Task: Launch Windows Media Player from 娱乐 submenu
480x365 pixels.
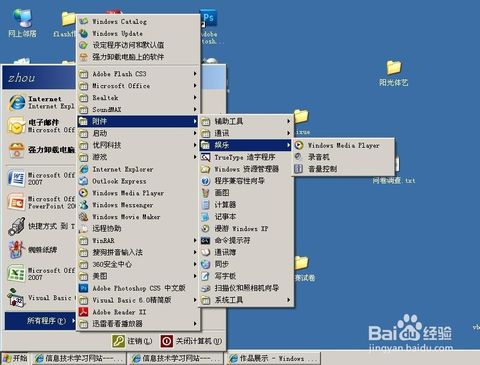Action: [x=344, y=145]
